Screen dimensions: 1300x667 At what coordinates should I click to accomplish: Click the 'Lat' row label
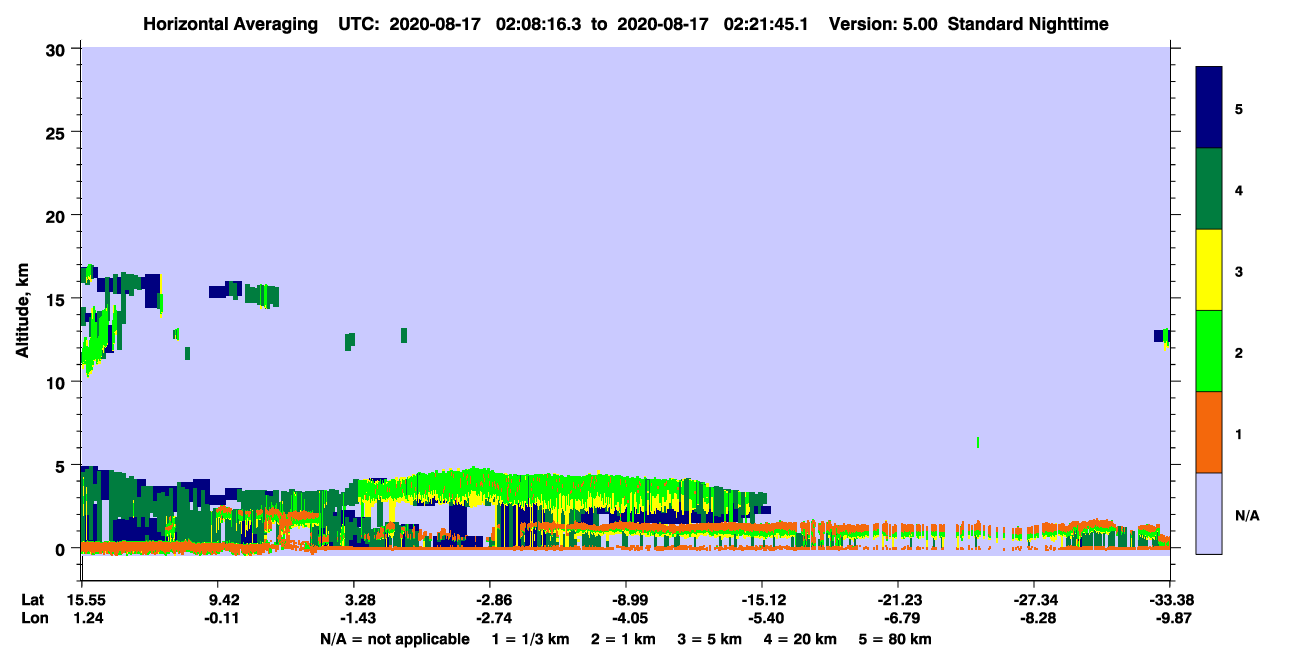point(32,600)
